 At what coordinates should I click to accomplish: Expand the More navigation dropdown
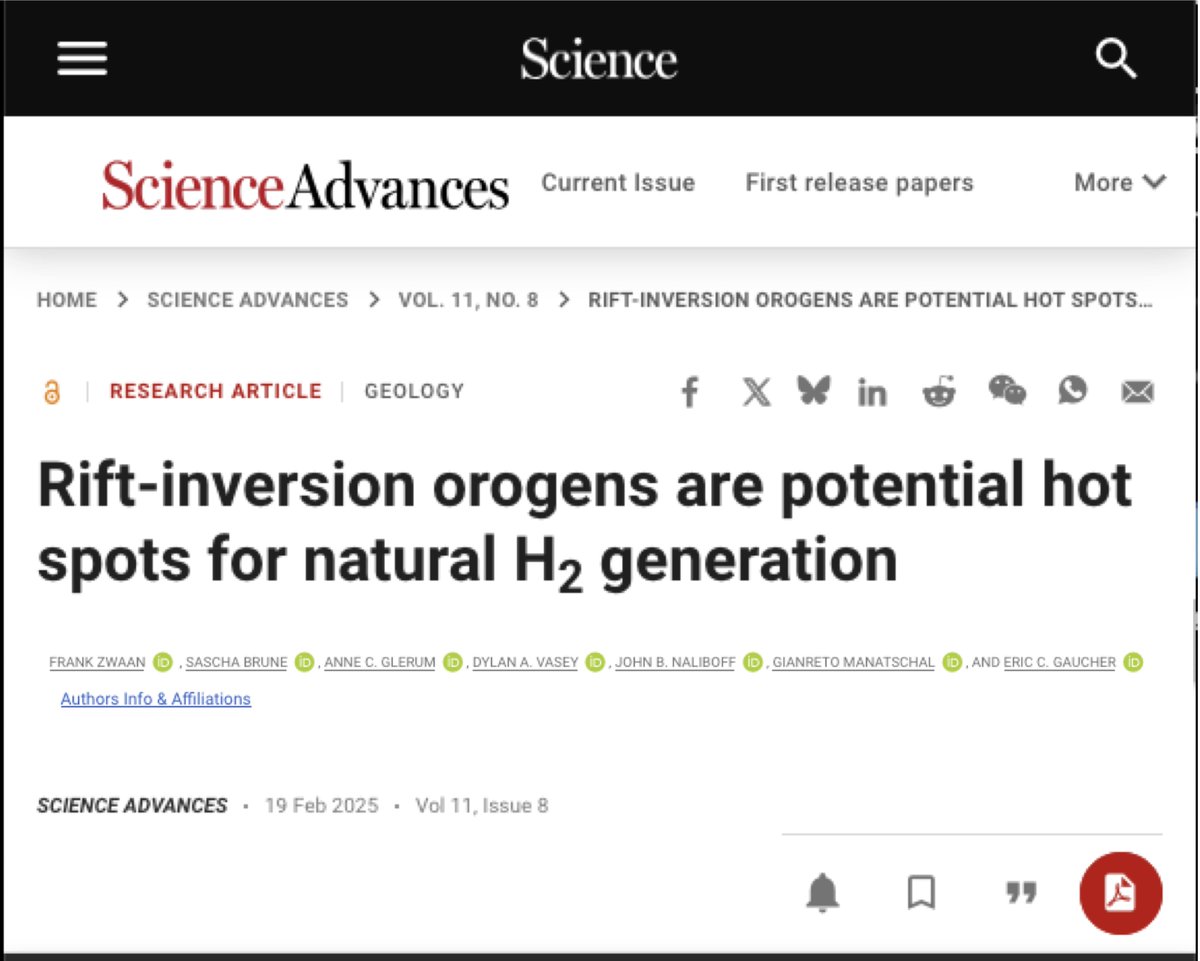[1119, 182]
